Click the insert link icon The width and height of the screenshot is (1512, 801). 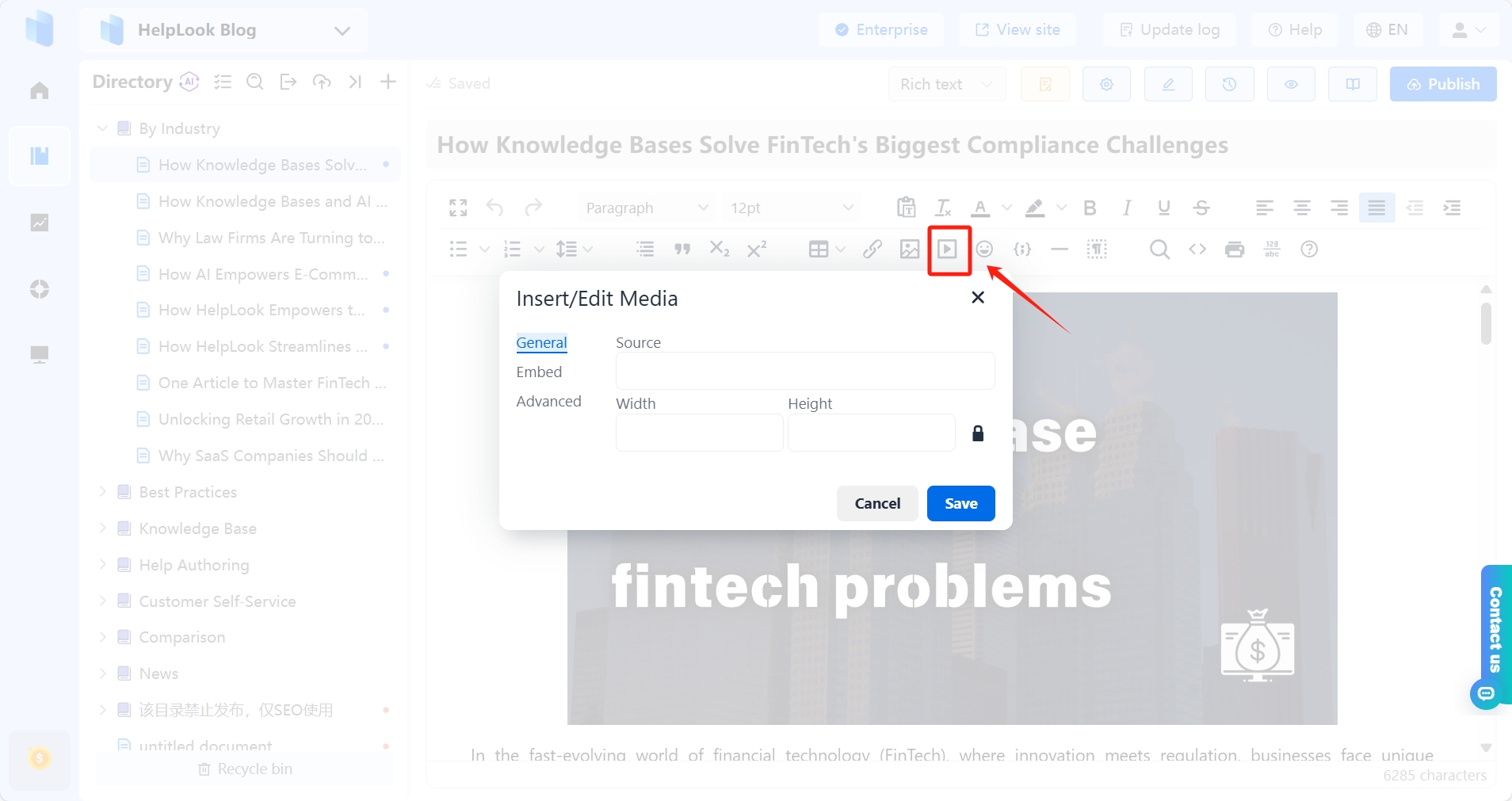coord(871,250)
